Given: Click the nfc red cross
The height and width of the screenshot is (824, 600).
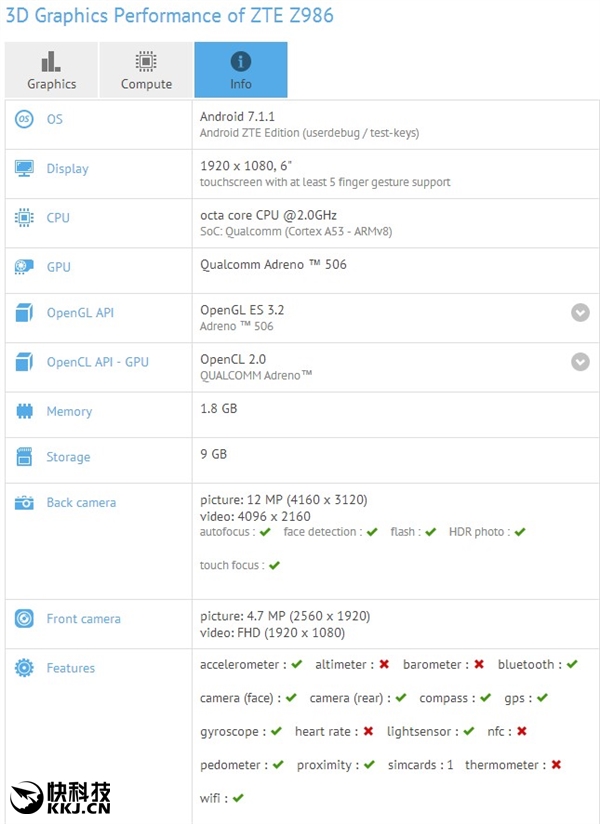Looking at the screenshot, I should pos(521,731).
